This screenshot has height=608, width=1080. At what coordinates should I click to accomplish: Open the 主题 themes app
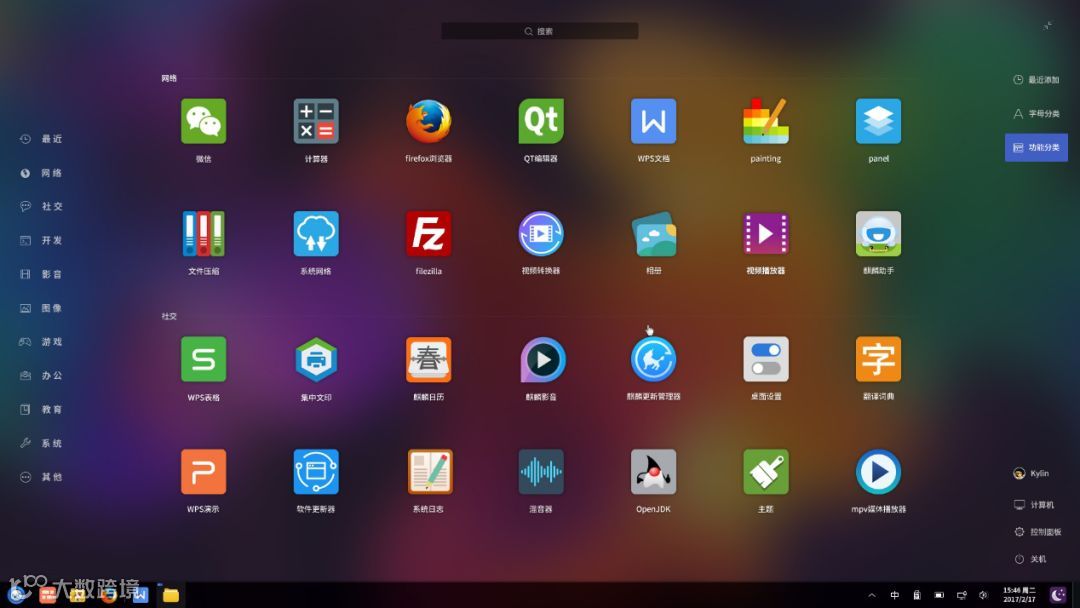point(765,472)
